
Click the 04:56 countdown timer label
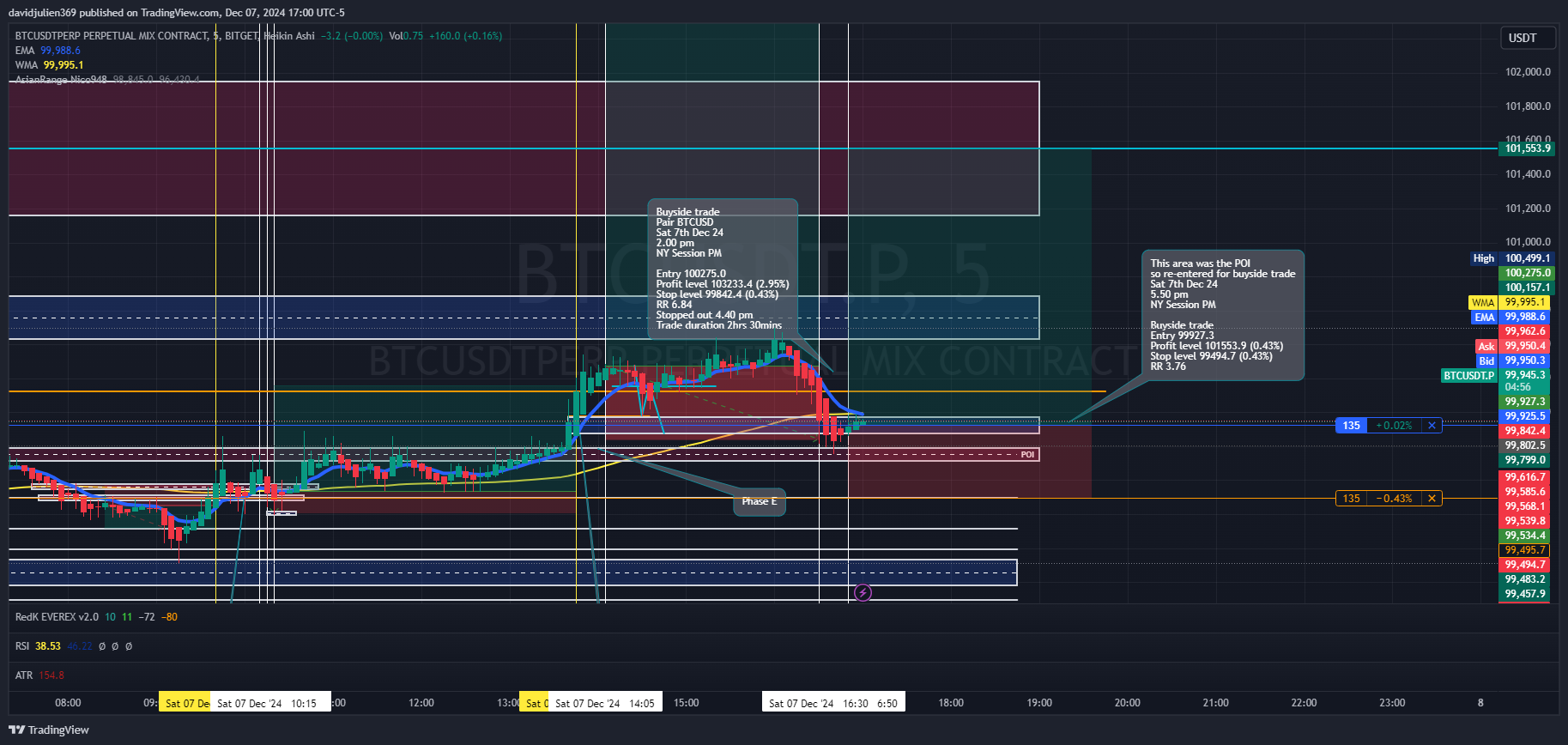1517,387
